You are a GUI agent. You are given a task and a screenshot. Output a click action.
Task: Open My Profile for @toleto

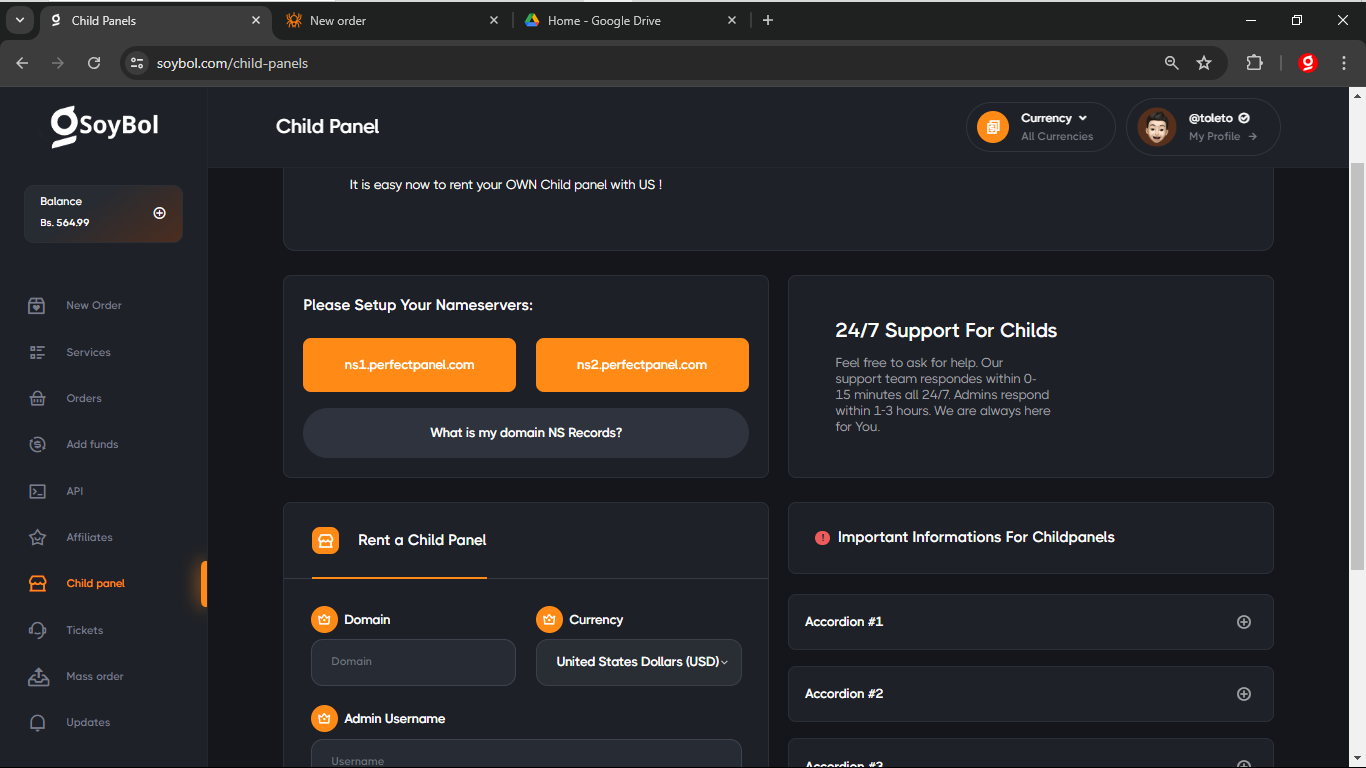pos(1203,127)
